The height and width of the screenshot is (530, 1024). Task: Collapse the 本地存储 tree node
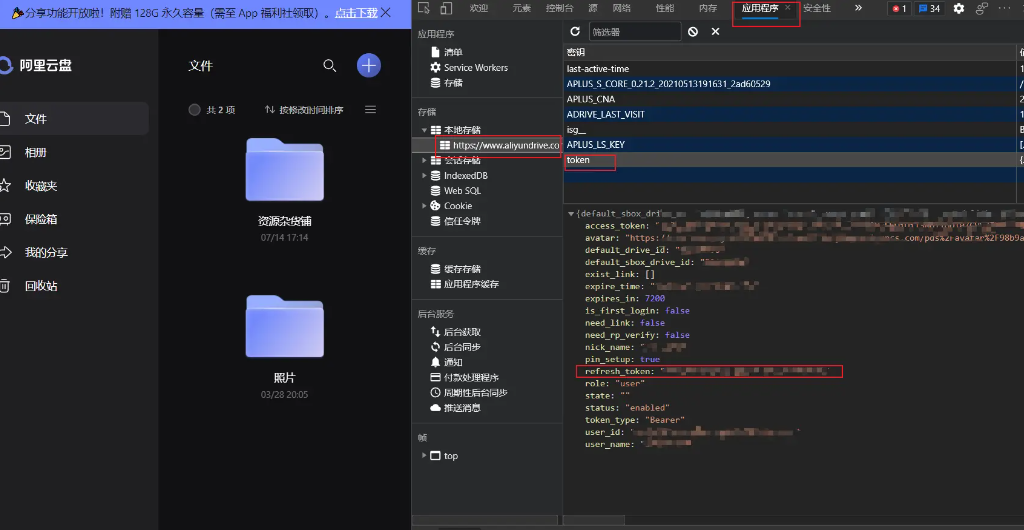click(424, 130)
